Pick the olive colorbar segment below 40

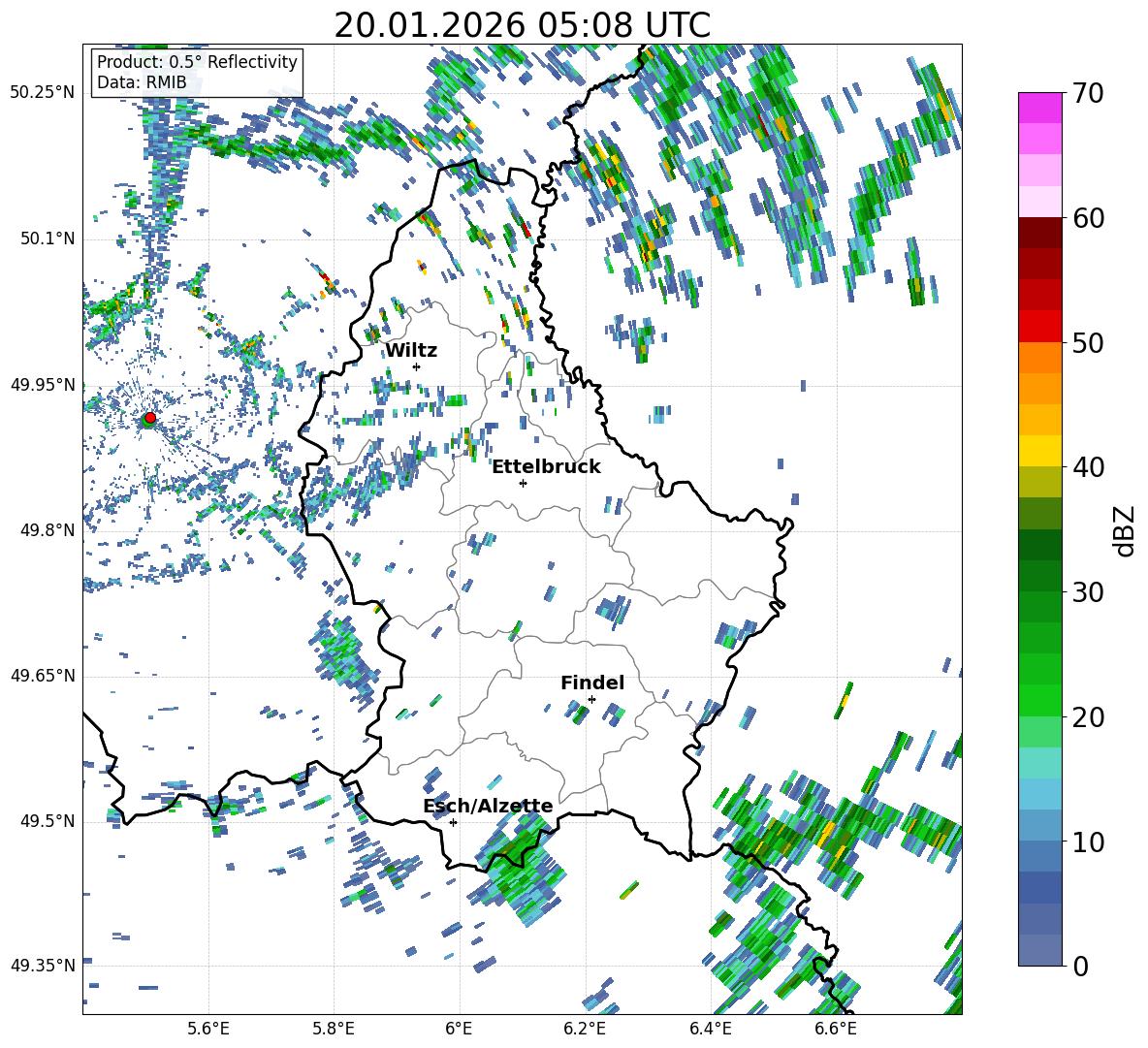click(1039, 482)
